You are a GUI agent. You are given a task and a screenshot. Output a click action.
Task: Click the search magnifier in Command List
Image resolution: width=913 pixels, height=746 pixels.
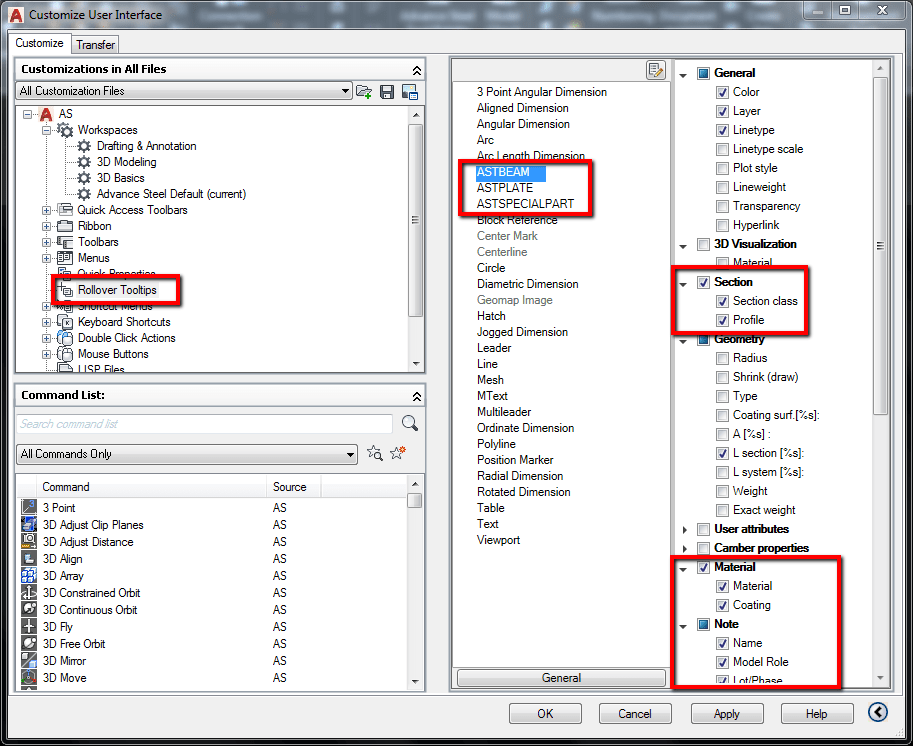[408, 423]
